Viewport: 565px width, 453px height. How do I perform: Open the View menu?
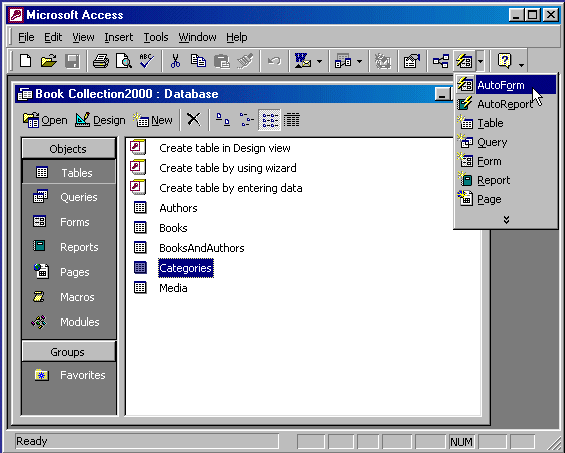point(83,37)
